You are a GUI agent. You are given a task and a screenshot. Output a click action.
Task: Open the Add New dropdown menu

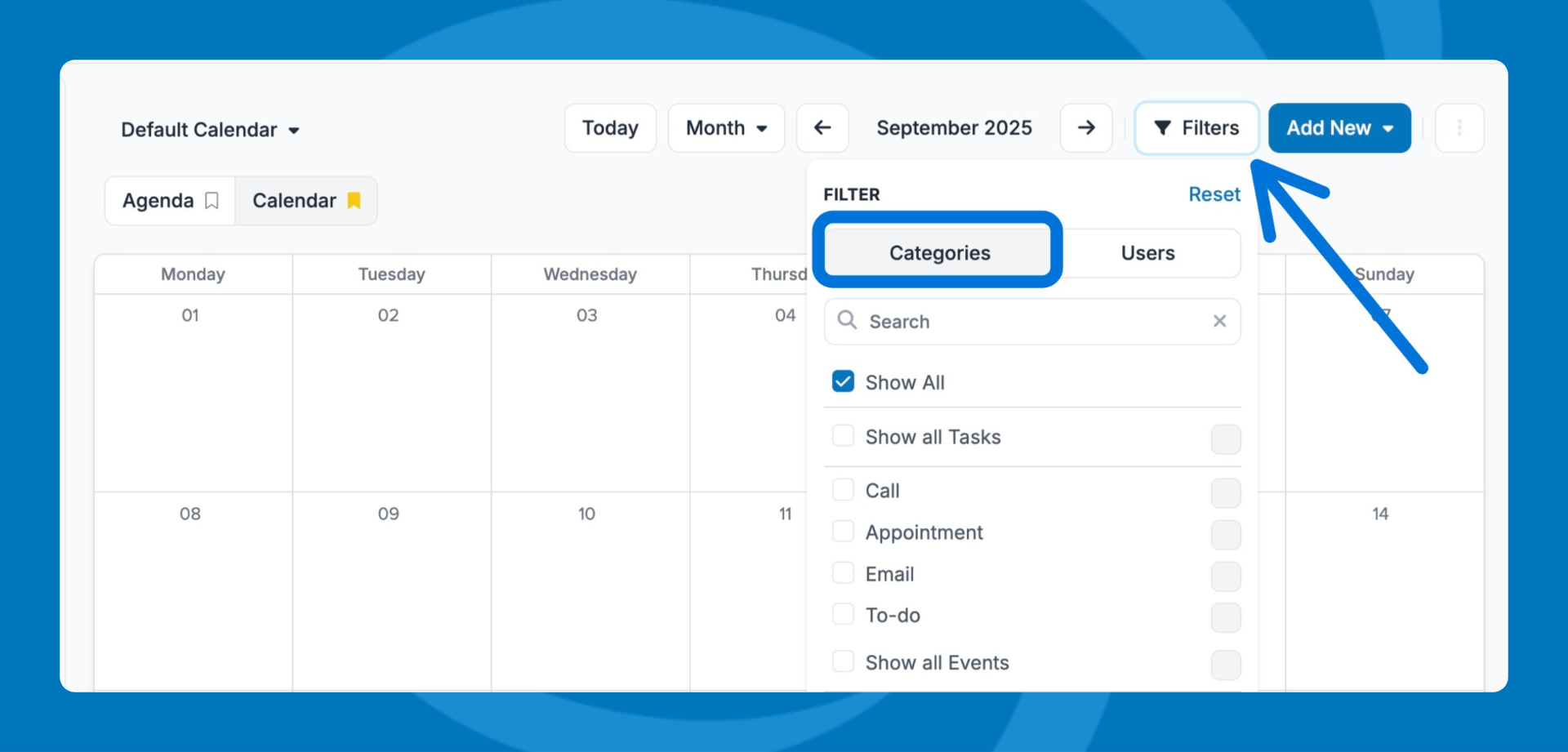click(1339, 128)
